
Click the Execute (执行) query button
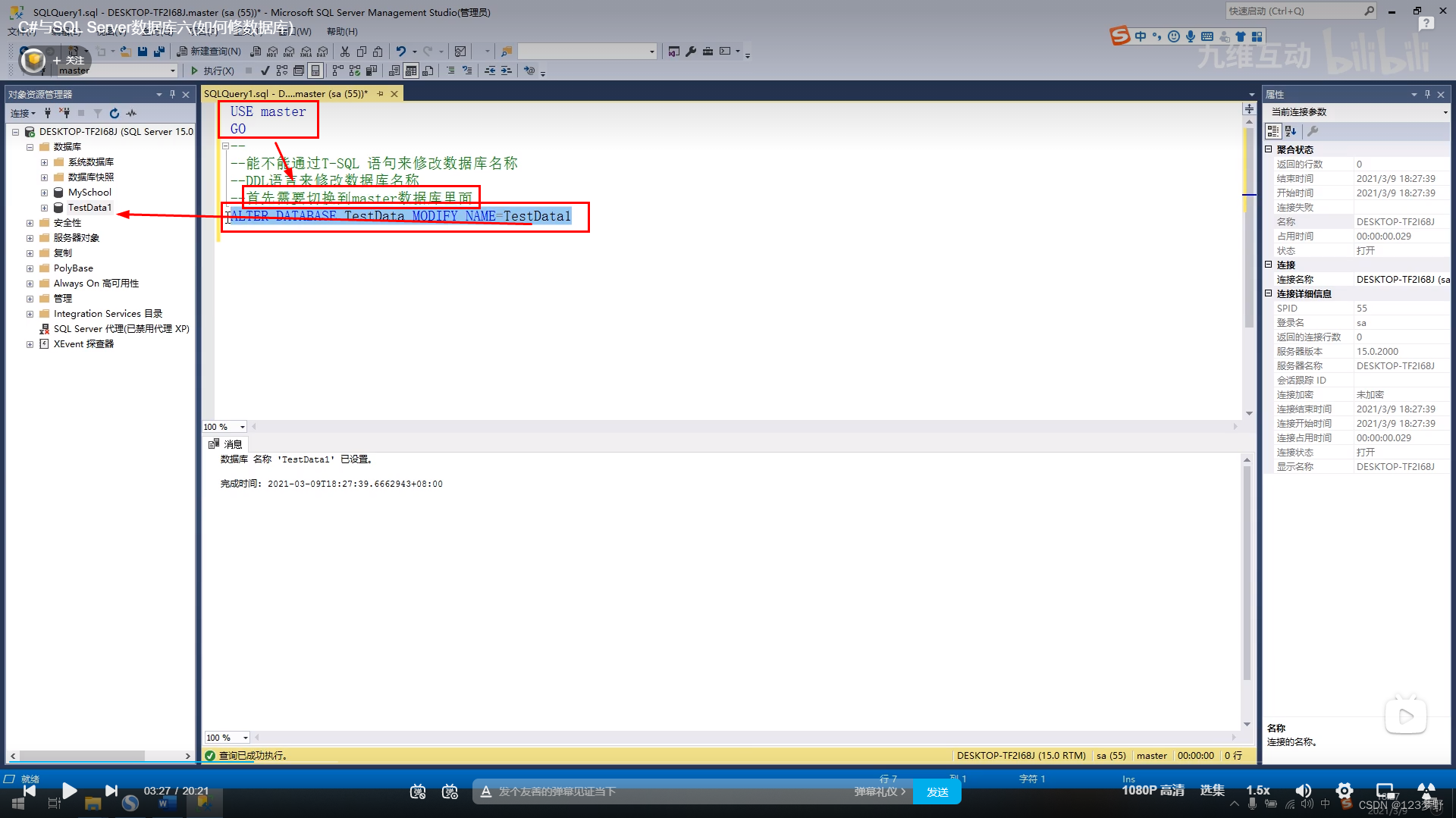point(212,71)
